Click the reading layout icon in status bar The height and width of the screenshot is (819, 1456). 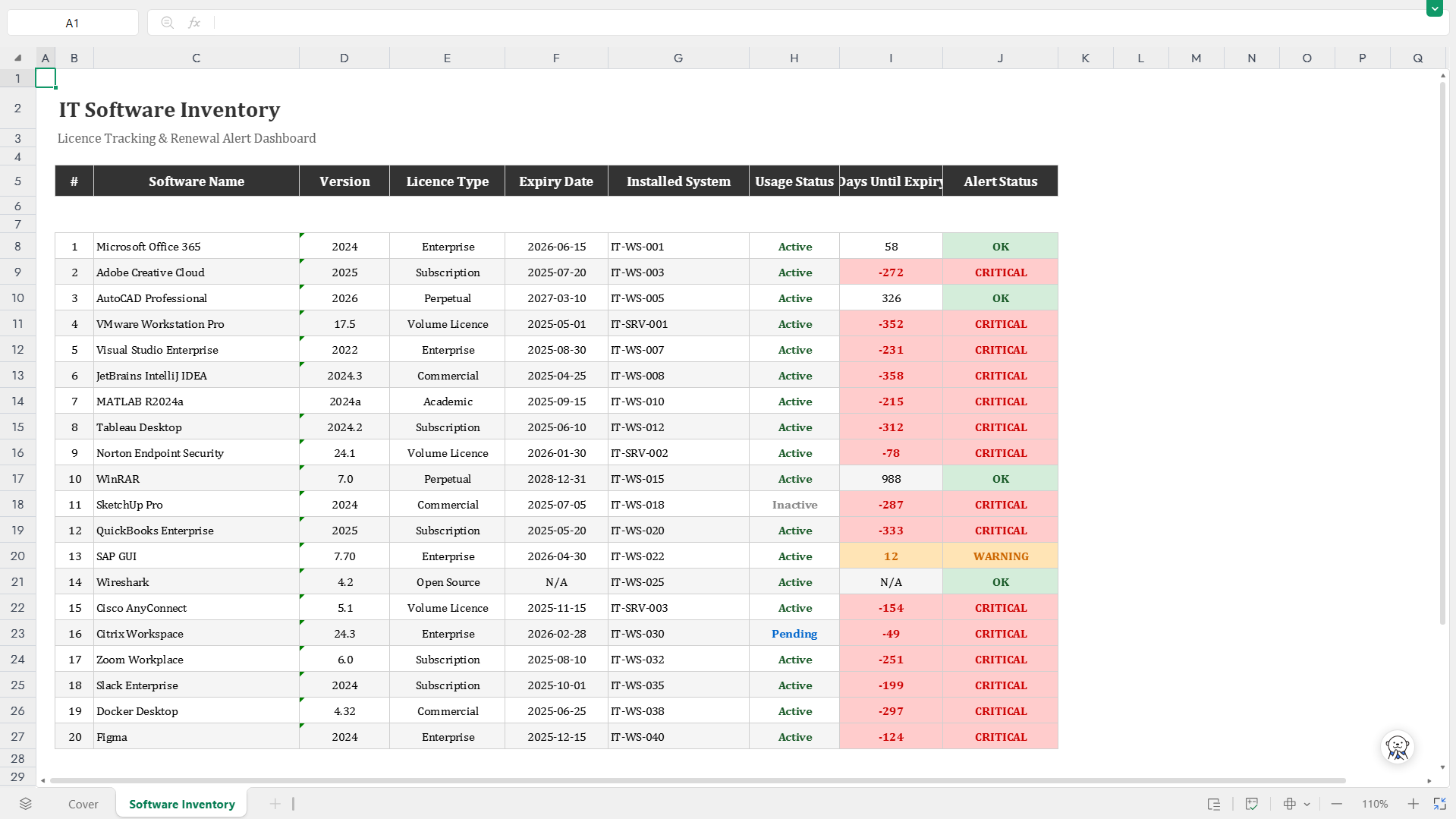tap(1214, 804)
